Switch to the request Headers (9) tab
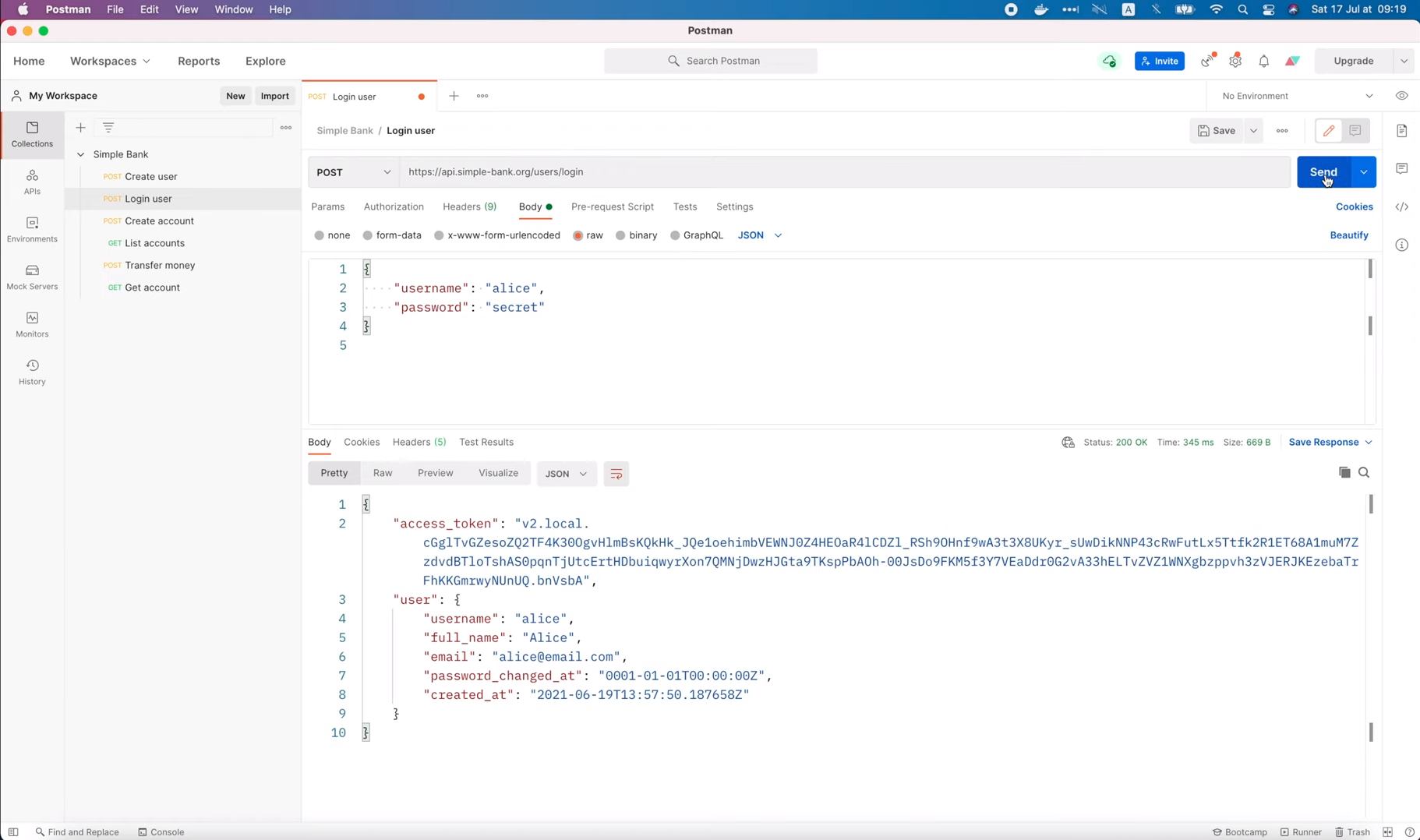 [469, 207]
